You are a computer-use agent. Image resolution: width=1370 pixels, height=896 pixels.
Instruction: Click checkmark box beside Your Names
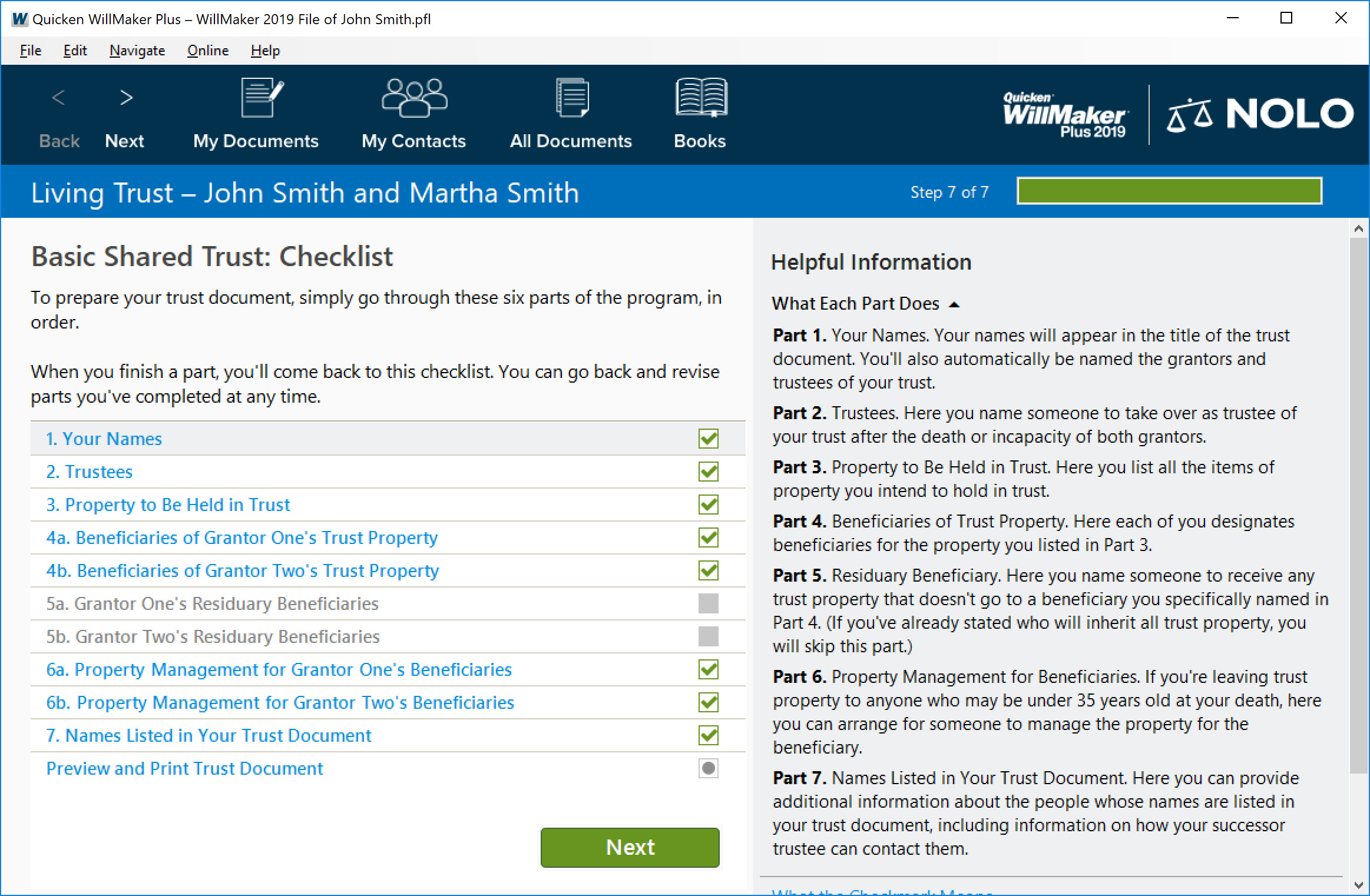click(x=708, y=439)
